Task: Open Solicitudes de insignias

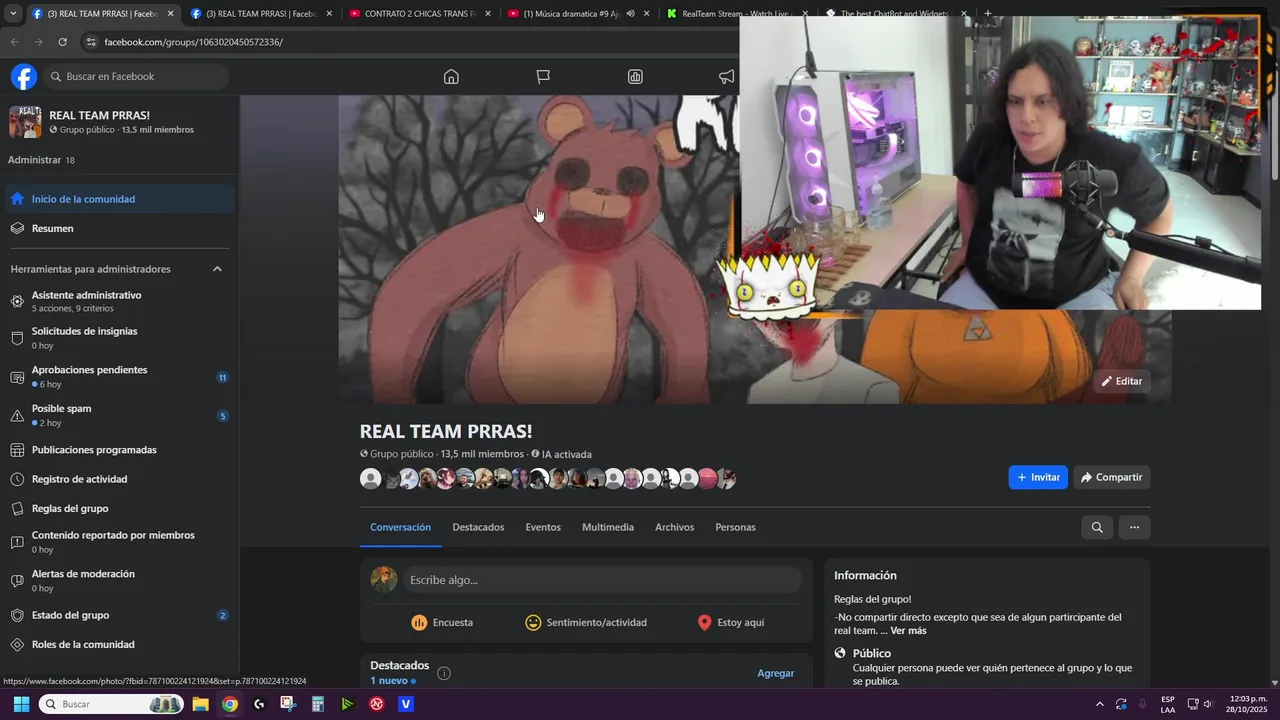Action: (120, 338)
